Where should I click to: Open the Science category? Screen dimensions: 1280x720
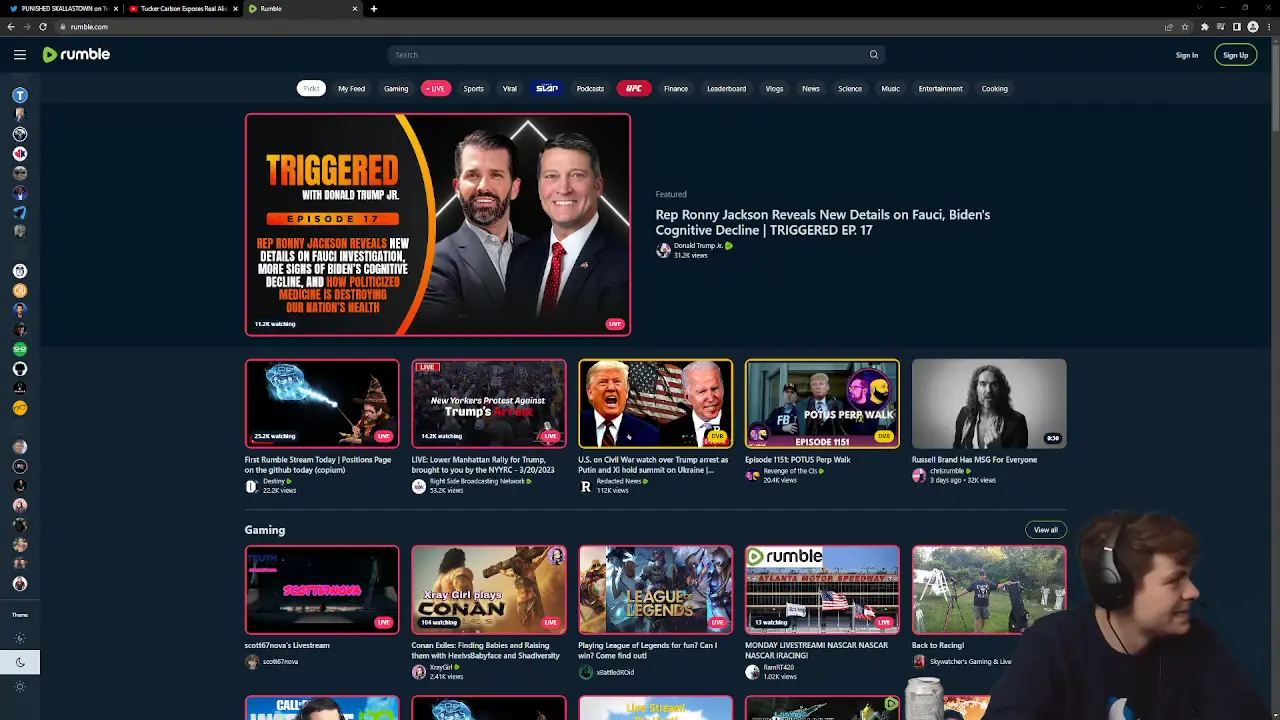pos(850,89)
